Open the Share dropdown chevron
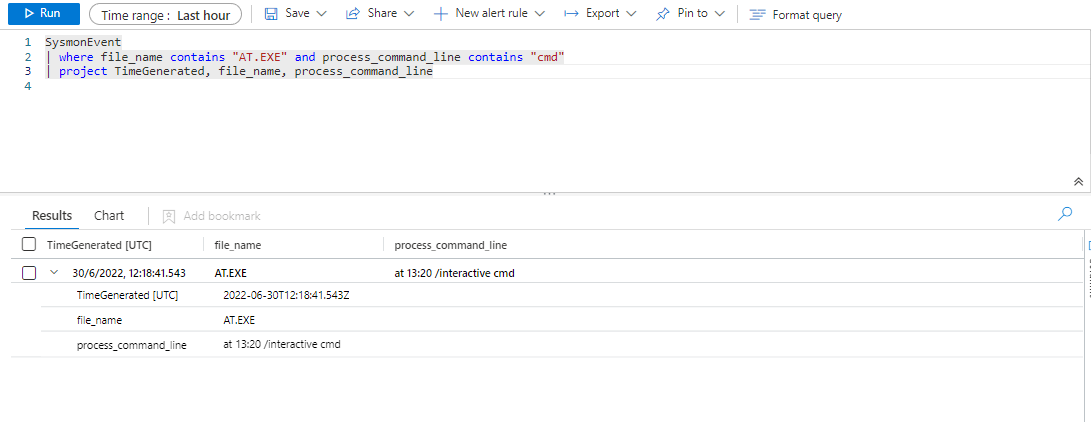The height and width of the screenshot is (422, 1091). [409, 14]
